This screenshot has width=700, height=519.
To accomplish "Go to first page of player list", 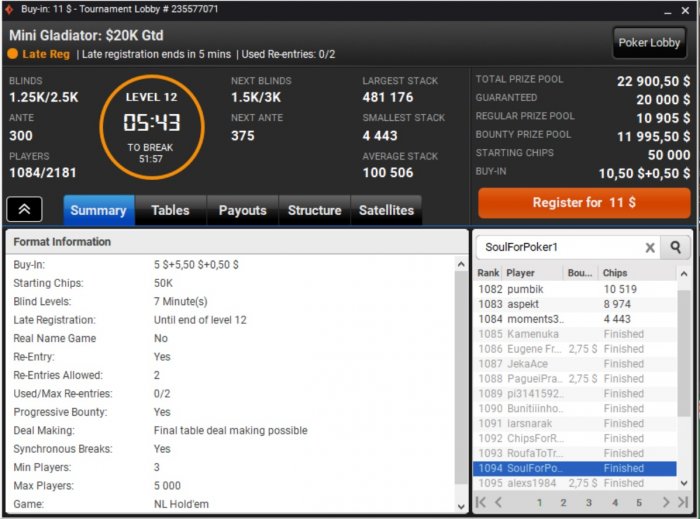I will [x=481, y=502].
